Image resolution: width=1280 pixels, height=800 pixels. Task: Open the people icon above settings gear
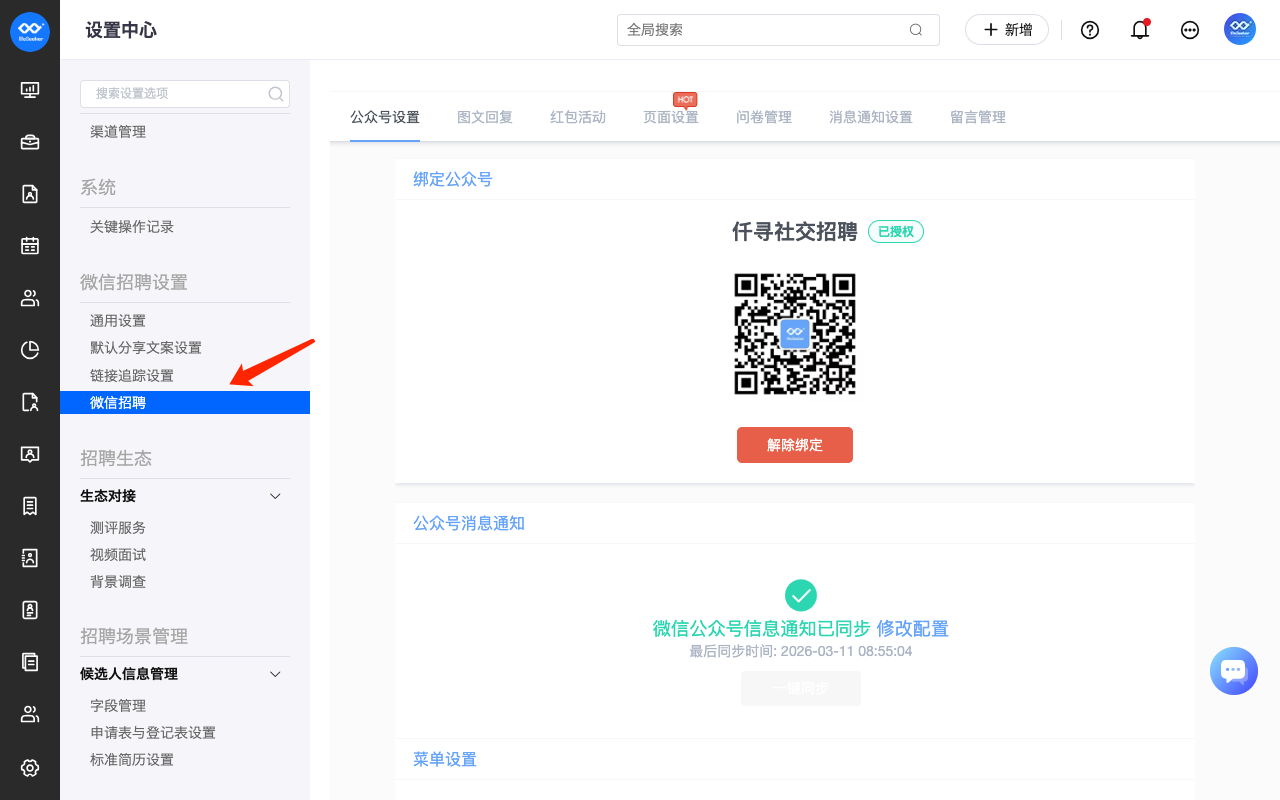(30, 714)
